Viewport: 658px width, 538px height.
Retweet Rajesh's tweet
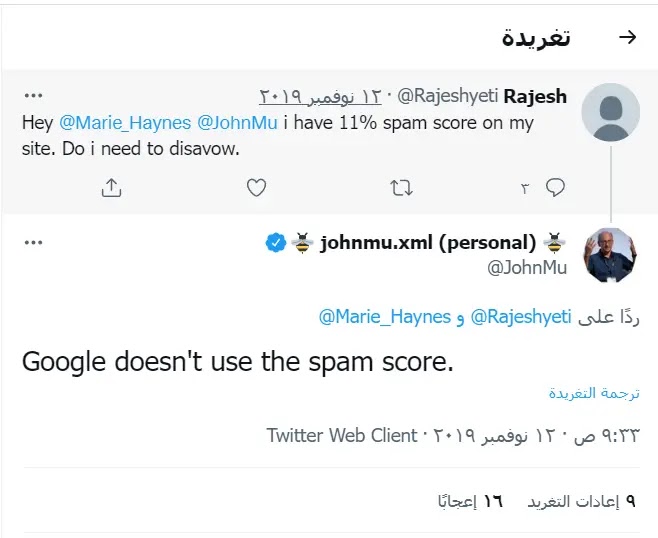(402, 187)
